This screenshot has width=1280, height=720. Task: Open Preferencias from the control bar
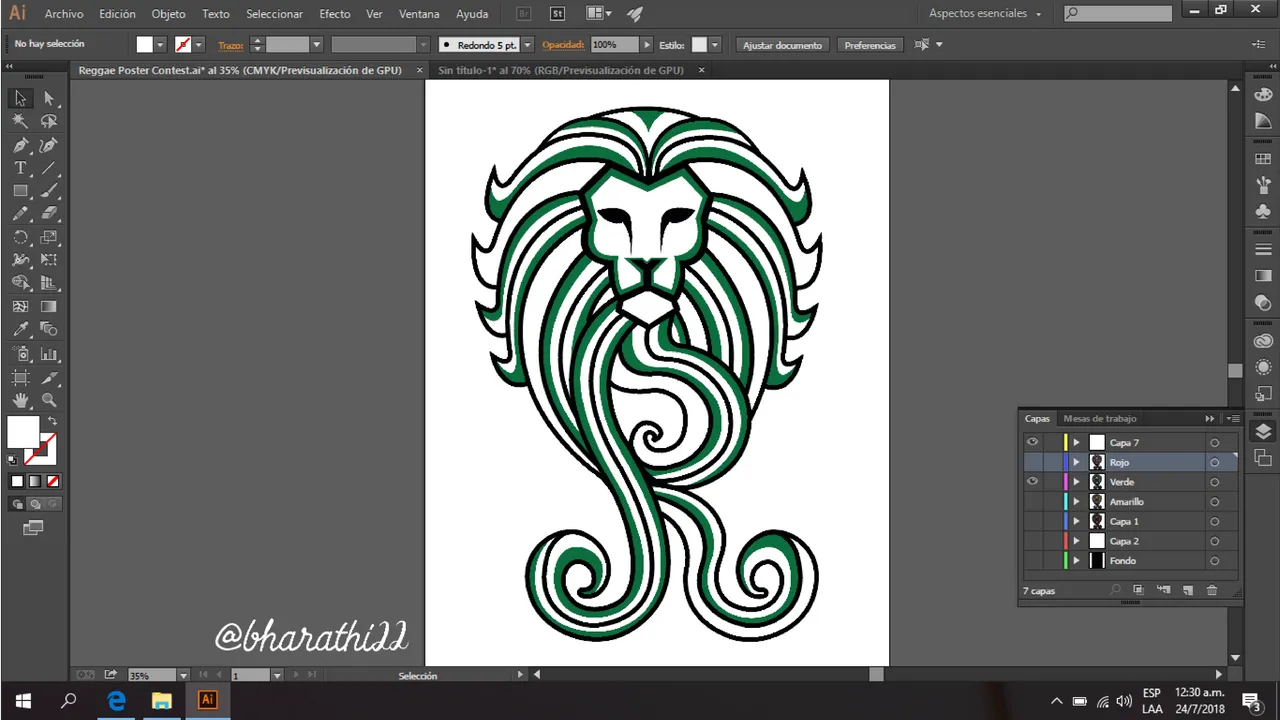(x=869, y=45)
